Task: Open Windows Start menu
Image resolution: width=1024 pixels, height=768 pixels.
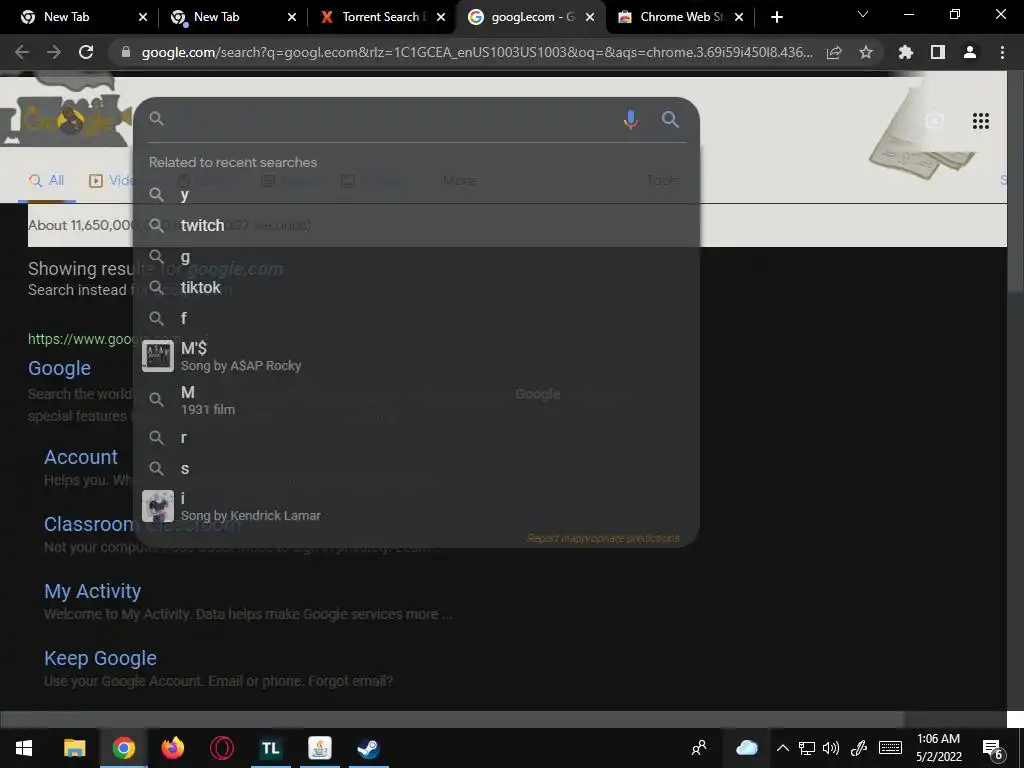Action: [24, 748]
